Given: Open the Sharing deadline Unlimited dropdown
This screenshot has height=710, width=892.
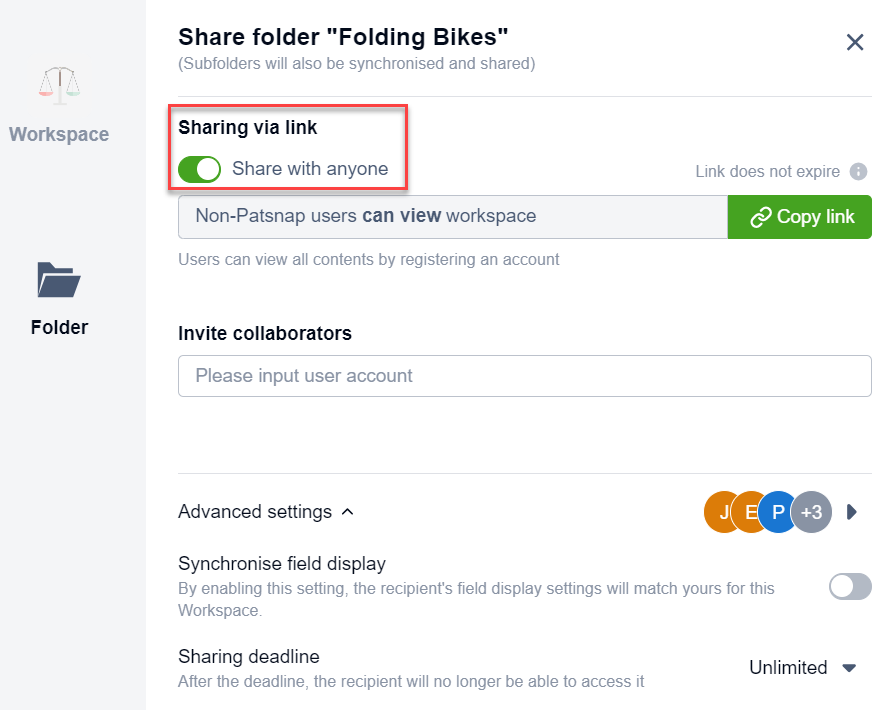Looking at the screenshot, I should click(x=803, y=667).
